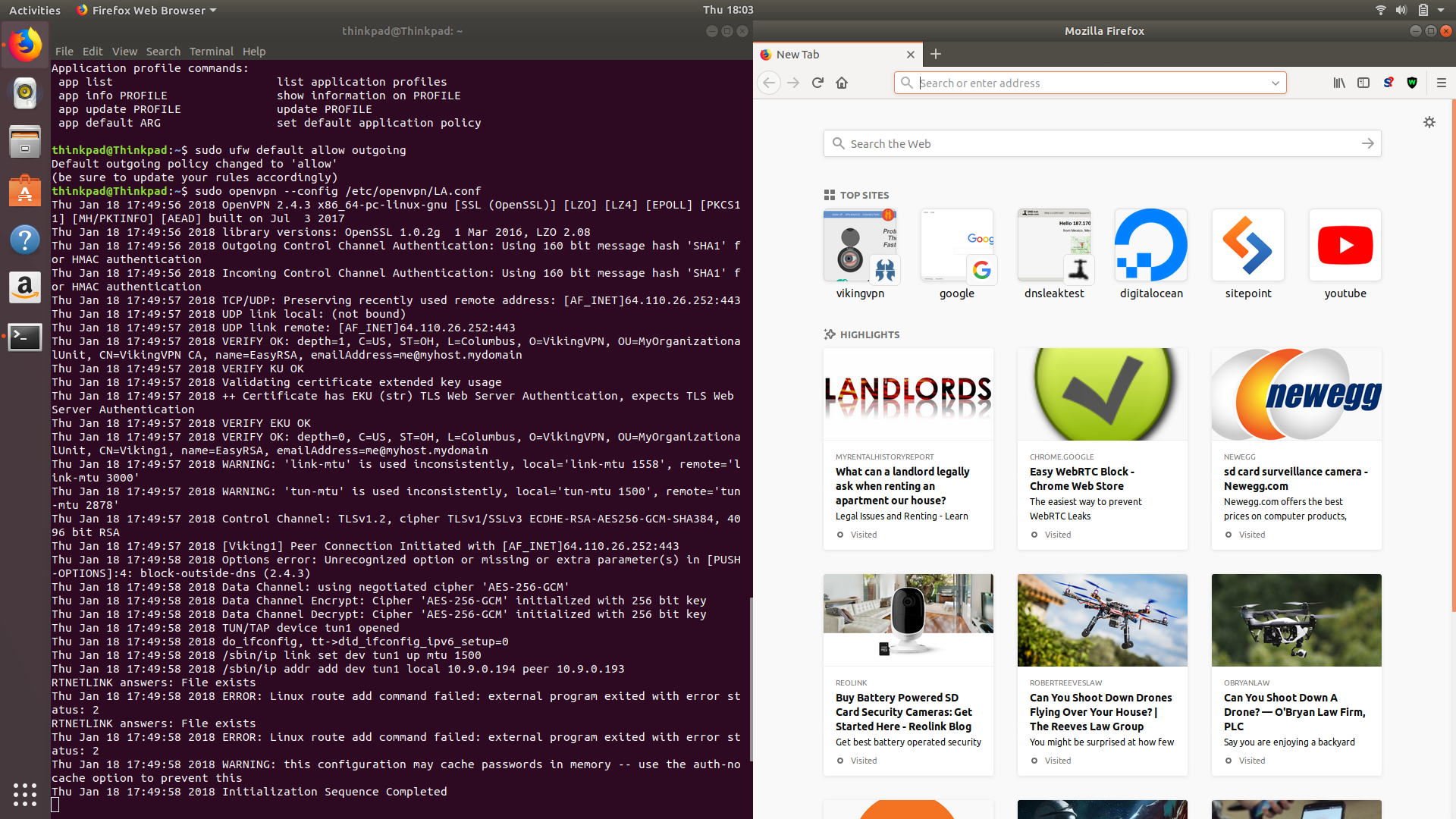Image resolution: width=1456 pixels, height=819 pixels.
Task: Open the Wi-Fi network indicator
Action: [1380, 10]
